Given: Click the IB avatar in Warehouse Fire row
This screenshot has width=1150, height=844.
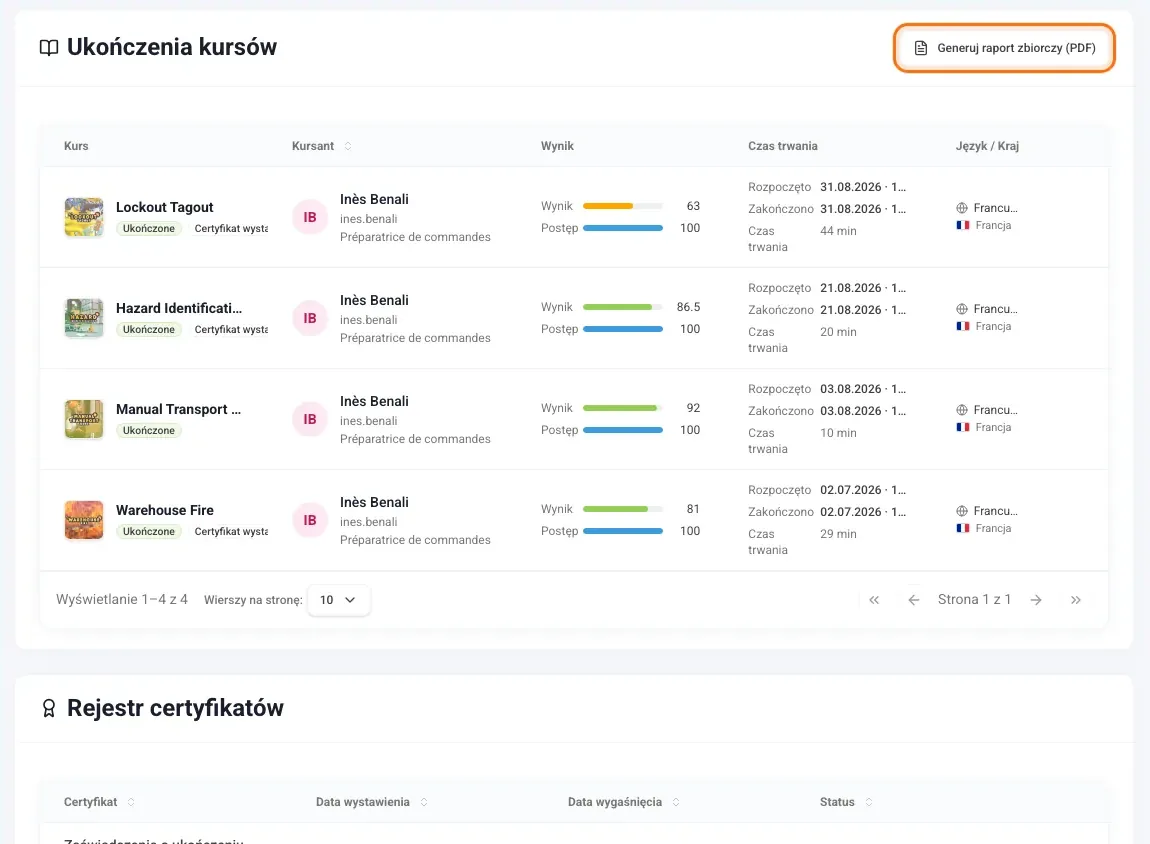Looking at the screenshot, I should 310,520.
